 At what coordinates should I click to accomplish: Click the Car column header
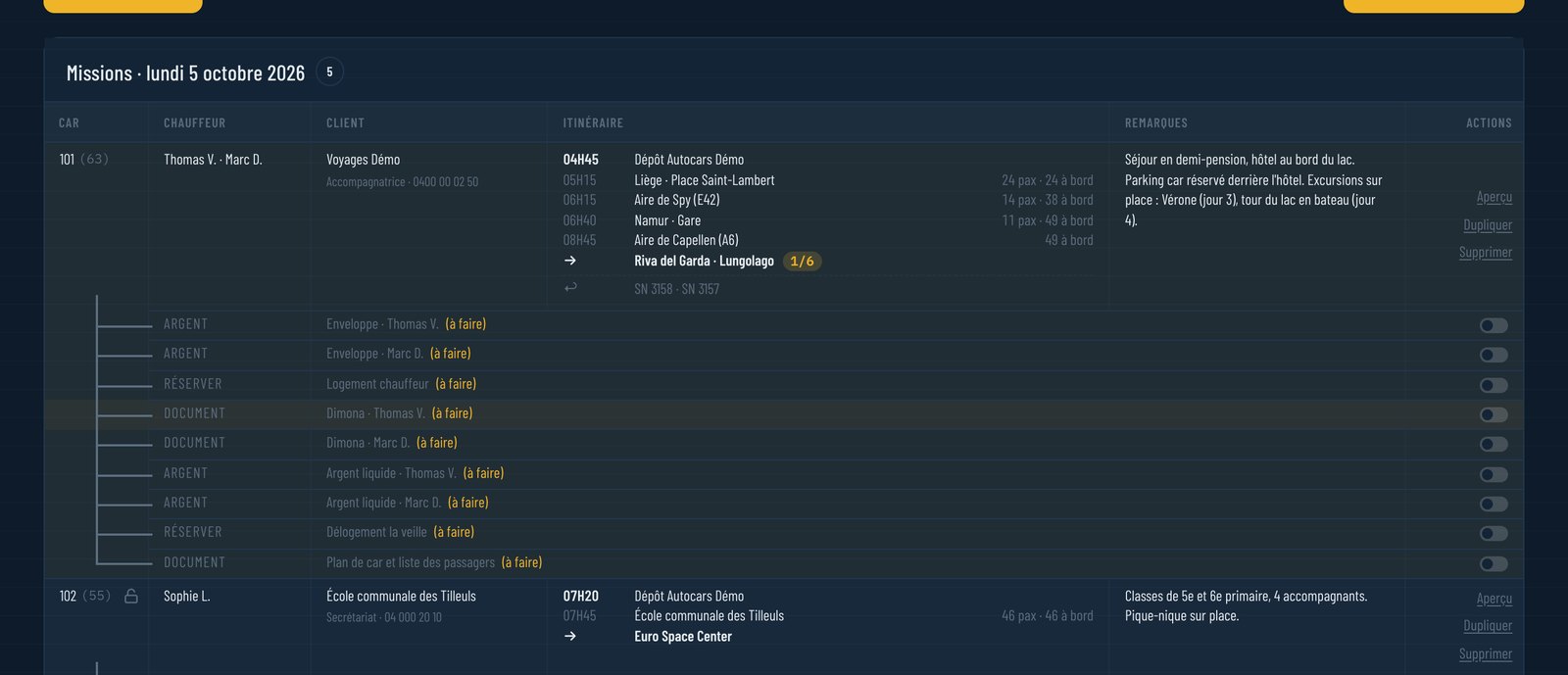pos(69,122)
